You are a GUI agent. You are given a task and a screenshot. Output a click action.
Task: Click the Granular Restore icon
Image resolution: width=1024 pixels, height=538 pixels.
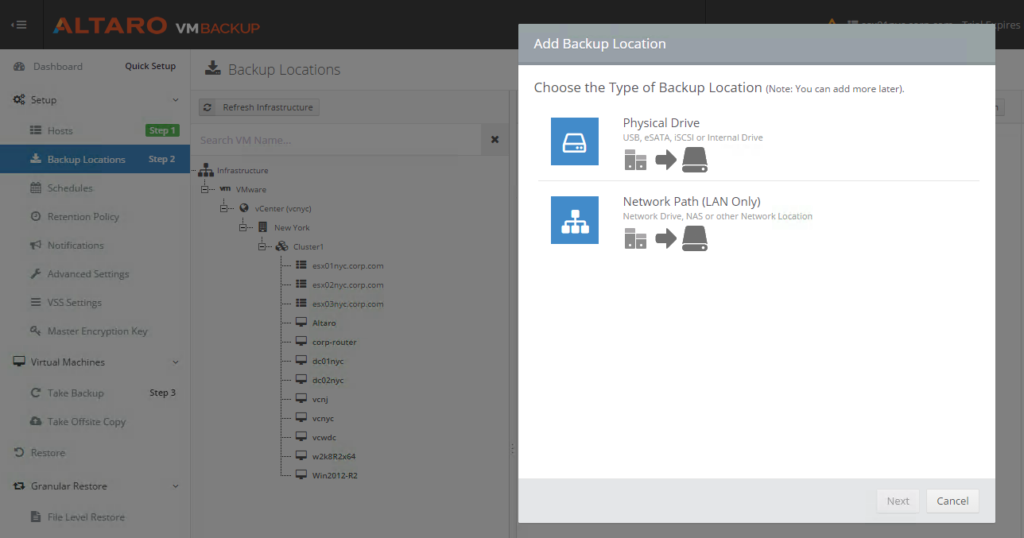click(19, 486)
